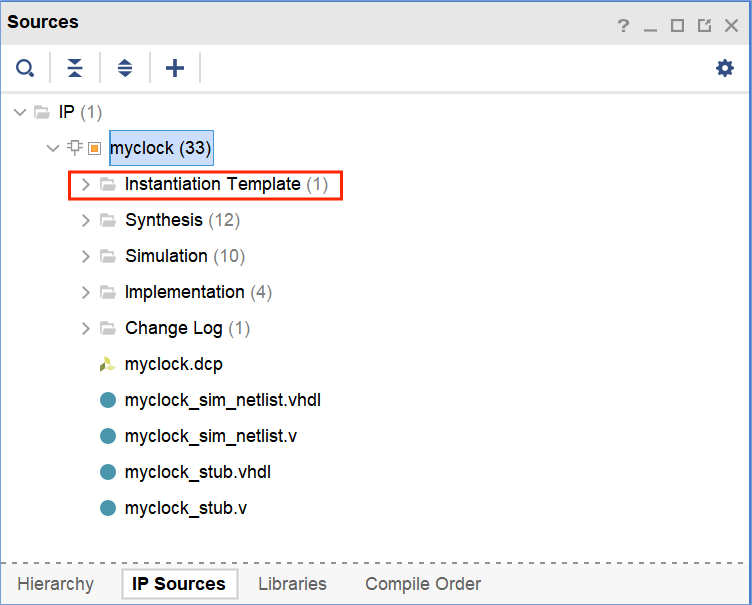Expand the Synthesis folder
This screenshot has height=605, width=752.
click(85, 220)
